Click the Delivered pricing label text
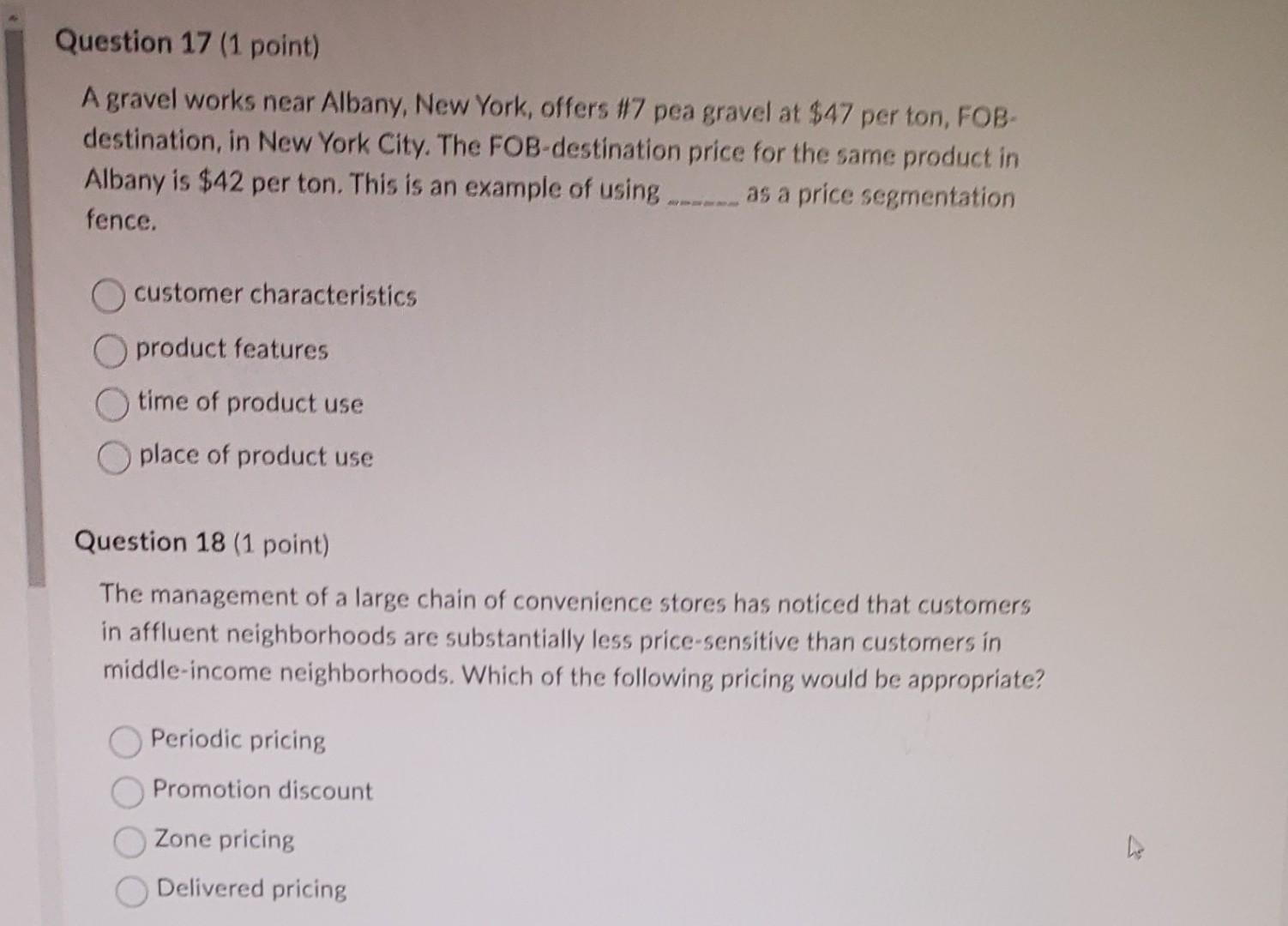 [x=250, y=890]
